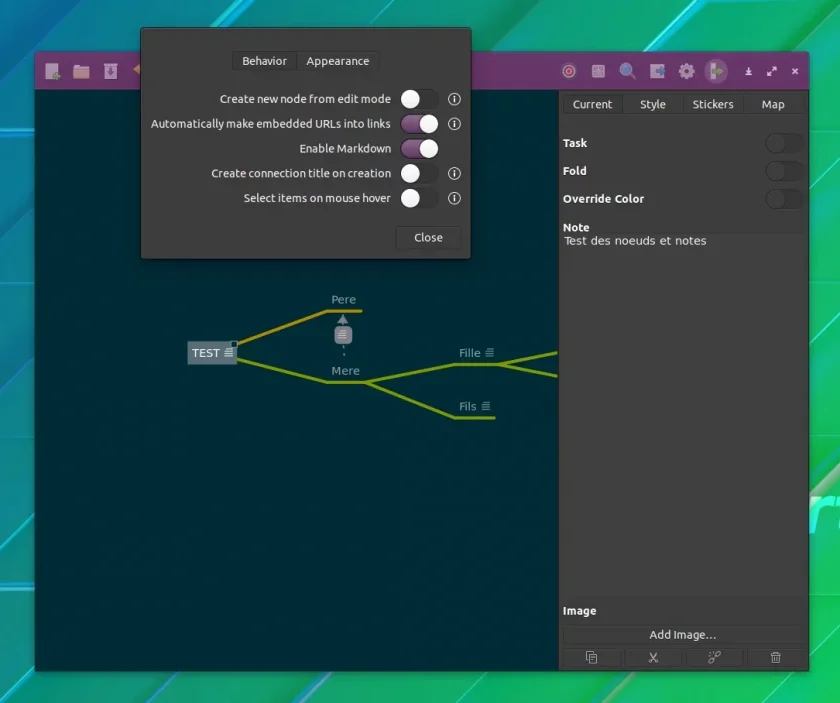840x703 pixels.
Task: Enable the Fold switch
Action: tap(784, 171)
